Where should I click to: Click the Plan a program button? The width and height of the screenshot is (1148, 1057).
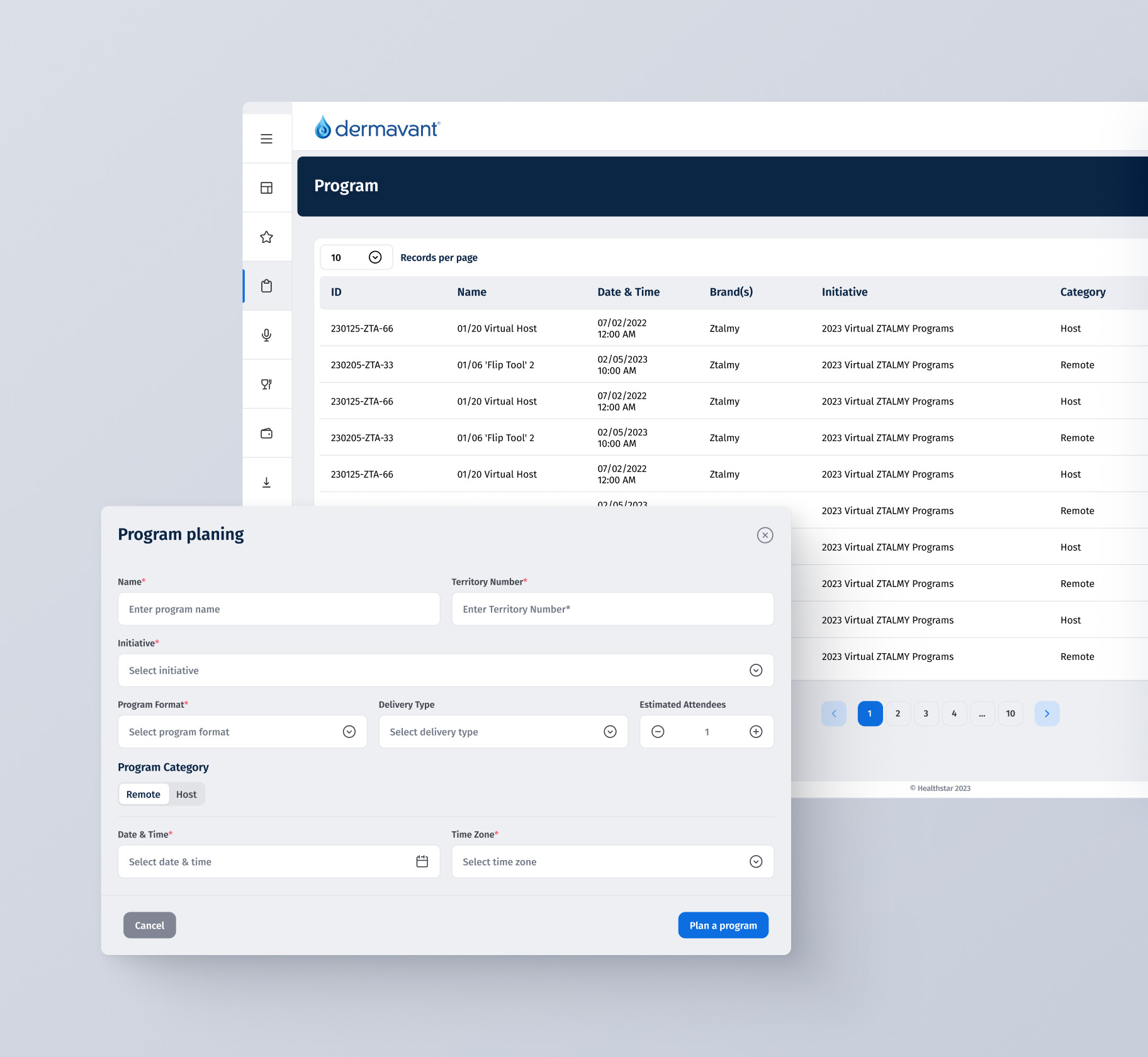point(723,925)
